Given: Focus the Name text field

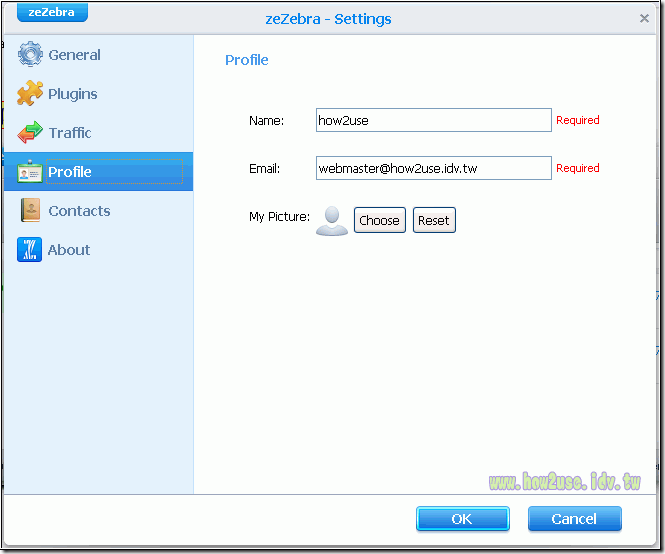Looking at the screenshot, I should click(433, 120).
